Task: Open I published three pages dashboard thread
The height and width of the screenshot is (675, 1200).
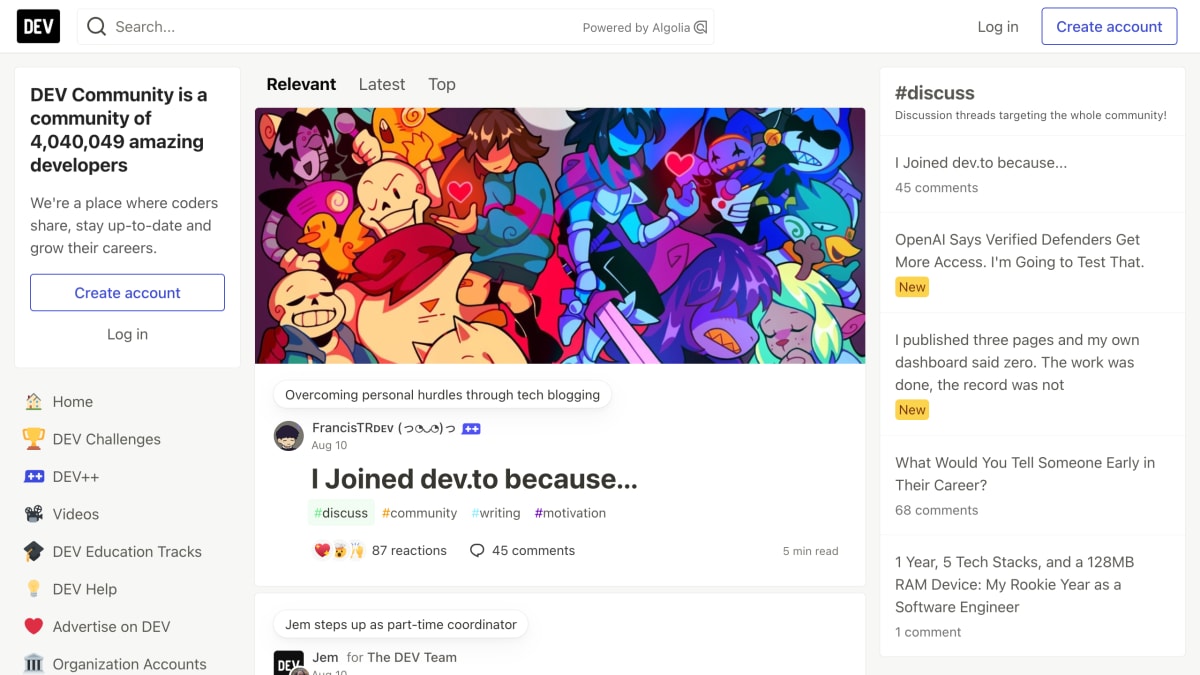Action: 1017,362
